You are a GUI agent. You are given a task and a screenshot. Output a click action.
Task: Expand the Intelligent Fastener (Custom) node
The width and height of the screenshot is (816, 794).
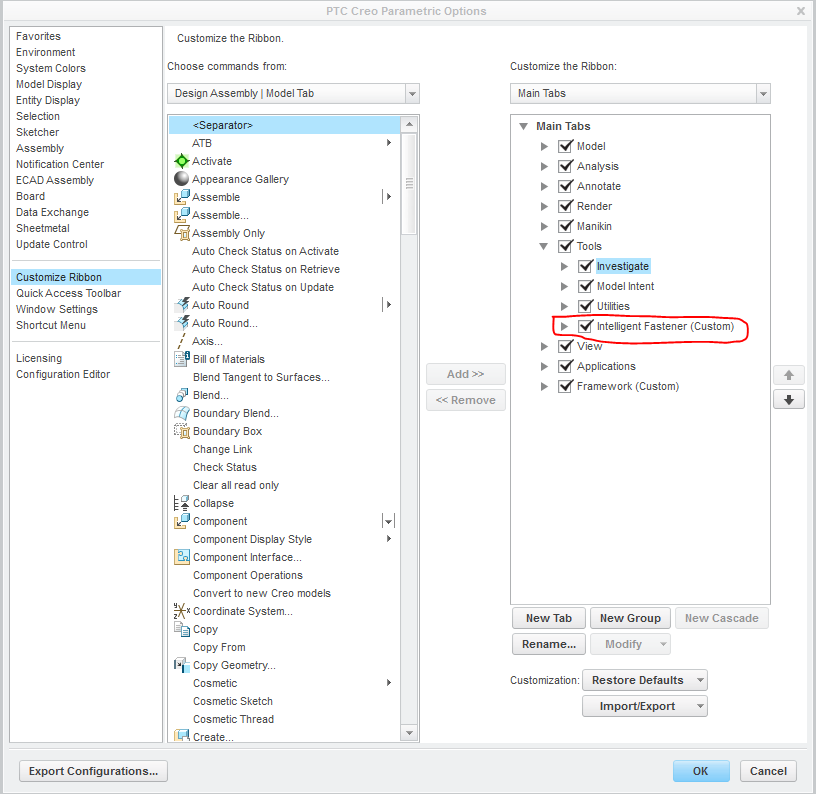coord(565,326)
